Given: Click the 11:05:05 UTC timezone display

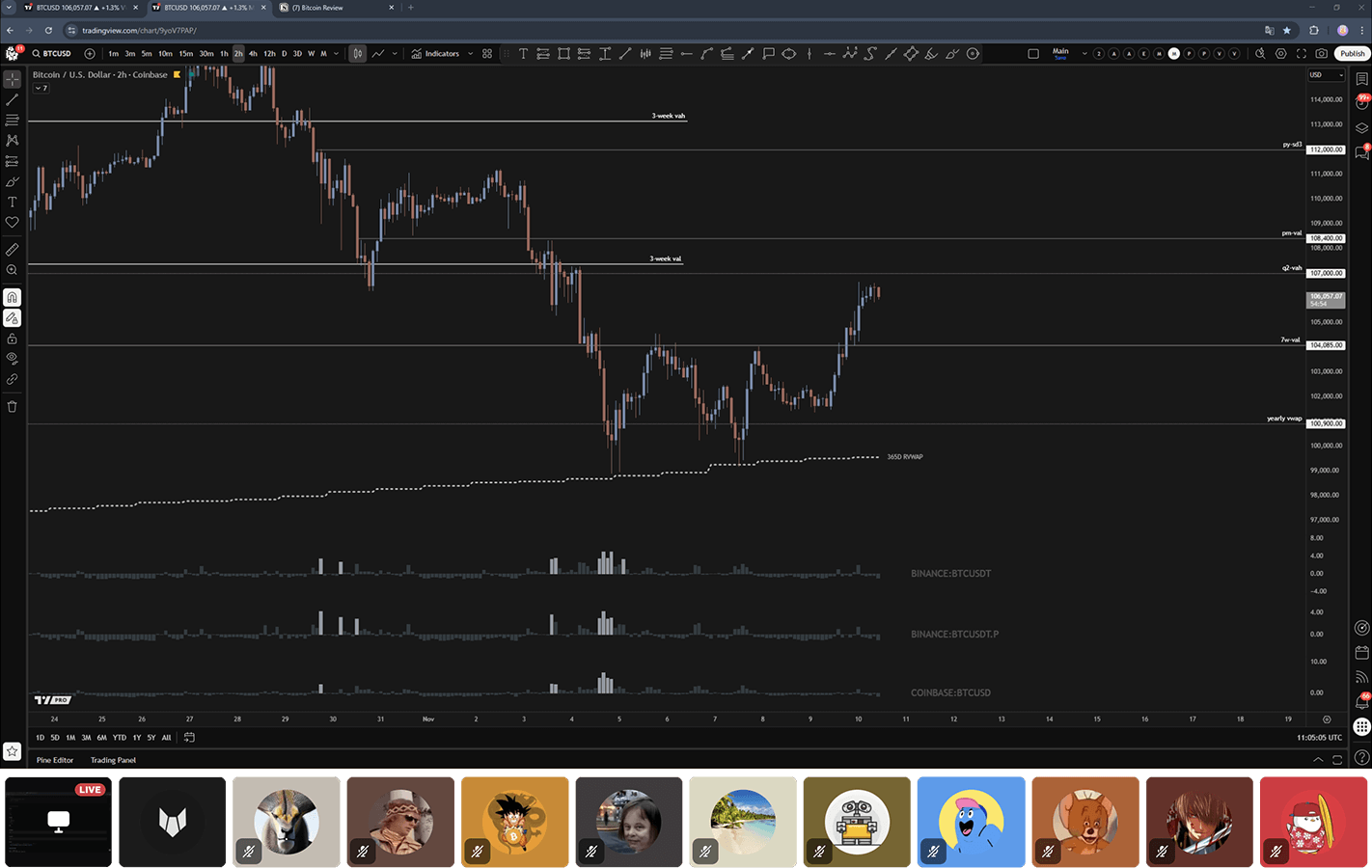Looking at the screenshot, I should tap(1318, 737).
